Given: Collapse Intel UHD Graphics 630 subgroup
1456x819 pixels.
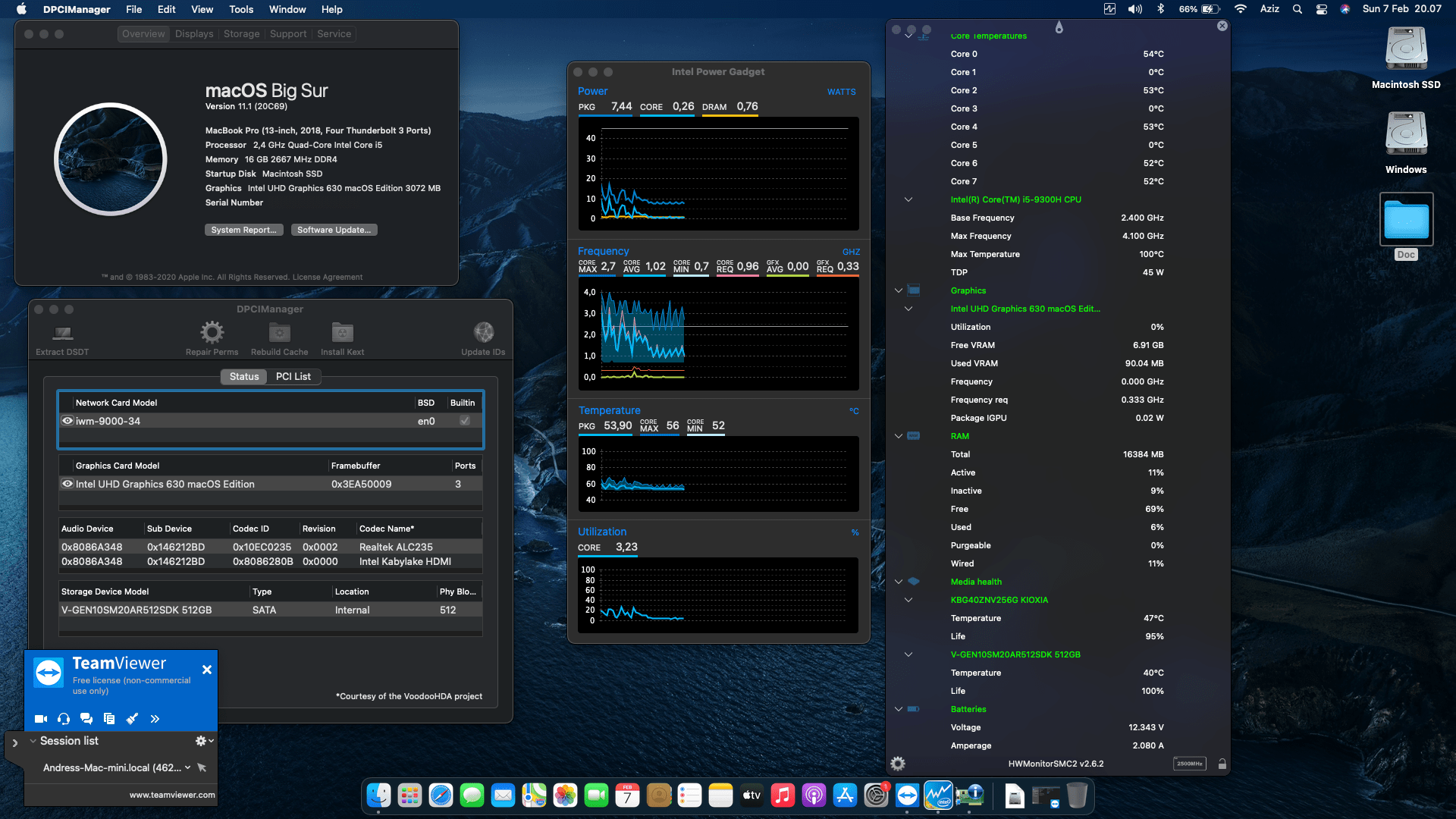Looking at the screenshot, I should pos(908,309).
